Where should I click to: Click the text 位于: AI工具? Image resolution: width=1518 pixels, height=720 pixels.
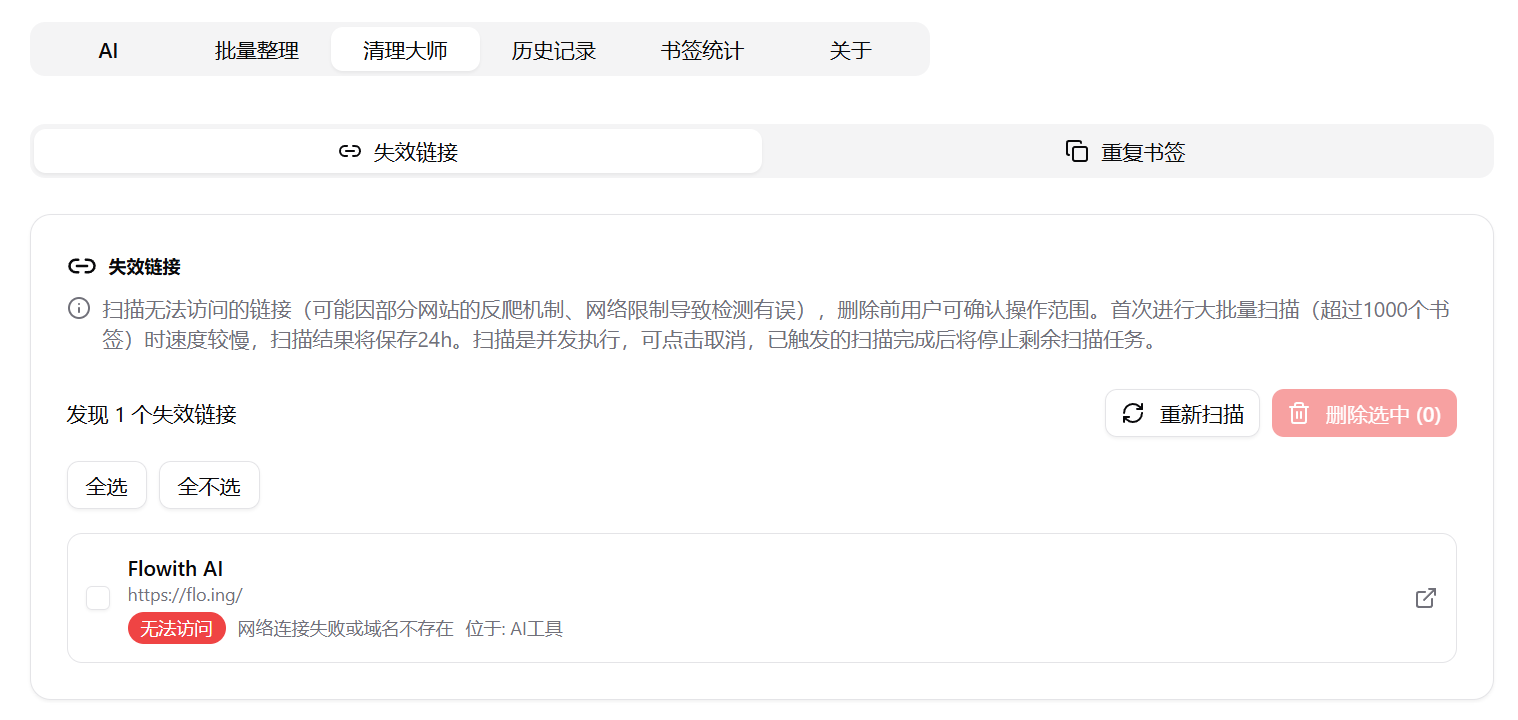pyautogui.click(x=514, y=629)
